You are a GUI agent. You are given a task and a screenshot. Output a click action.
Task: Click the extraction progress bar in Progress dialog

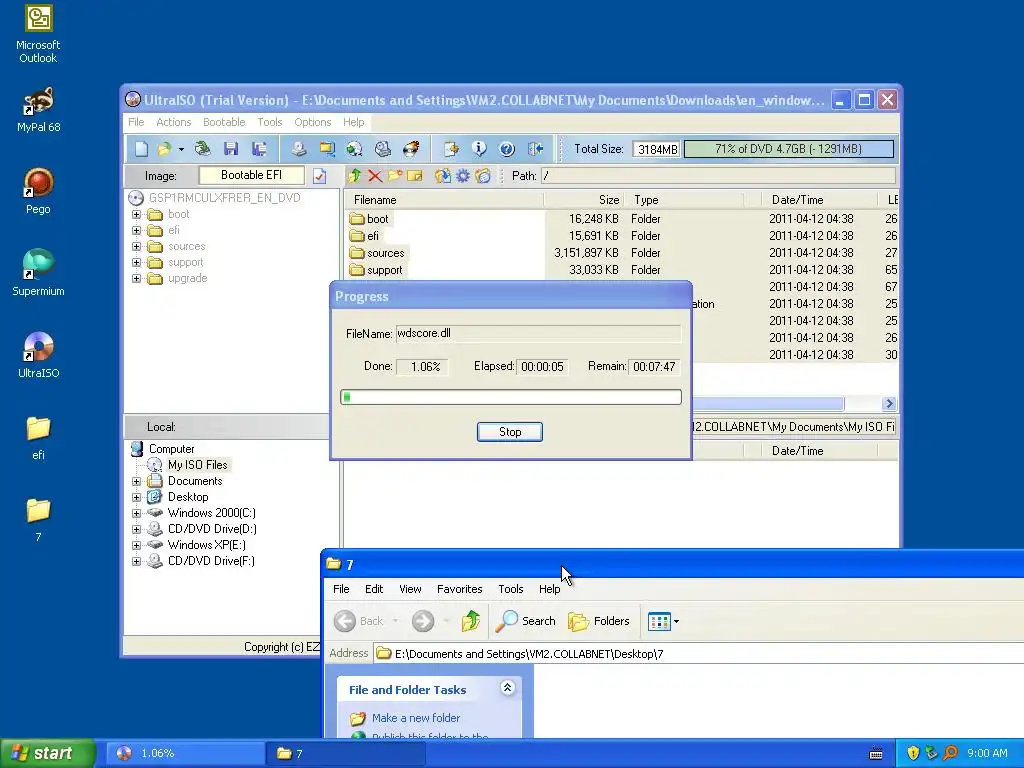511,397
